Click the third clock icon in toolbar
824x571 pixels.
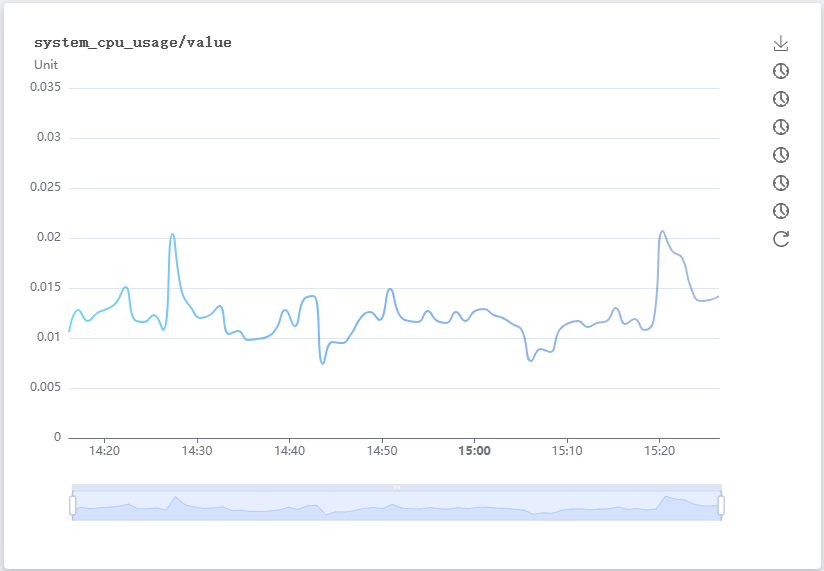coord(782,127)
